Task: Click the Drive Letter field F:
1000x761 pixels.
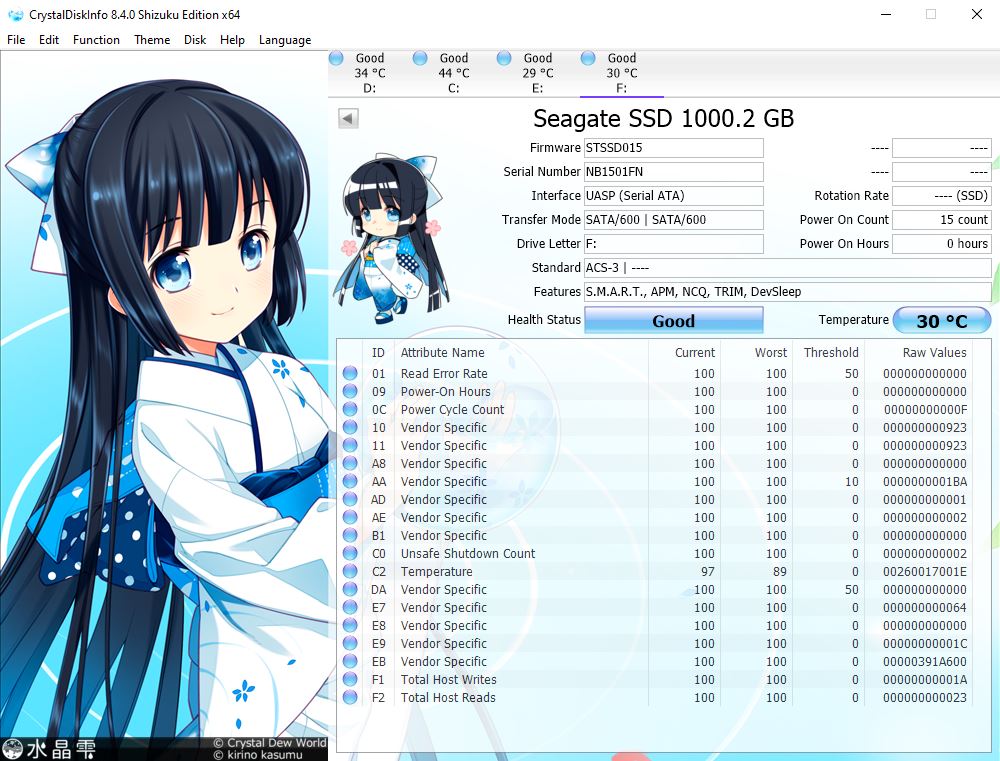Action: [x=673, y=244]
